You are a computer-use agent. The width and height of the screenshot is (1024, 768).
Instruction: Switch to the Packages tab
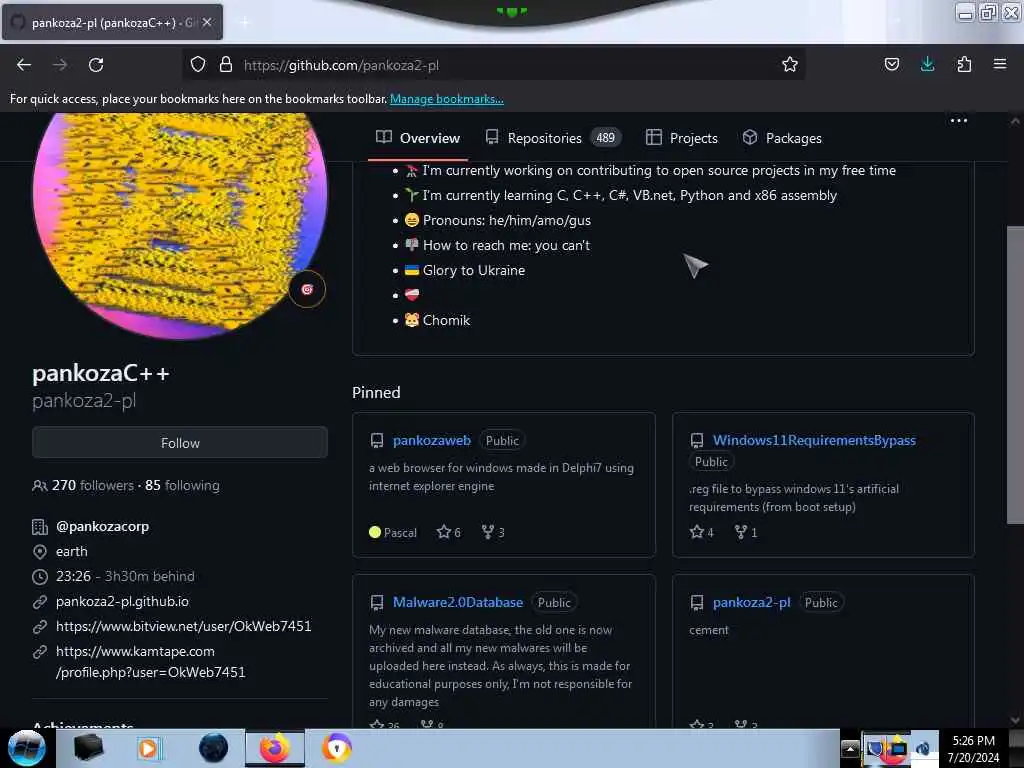click(x=782, y=138)
